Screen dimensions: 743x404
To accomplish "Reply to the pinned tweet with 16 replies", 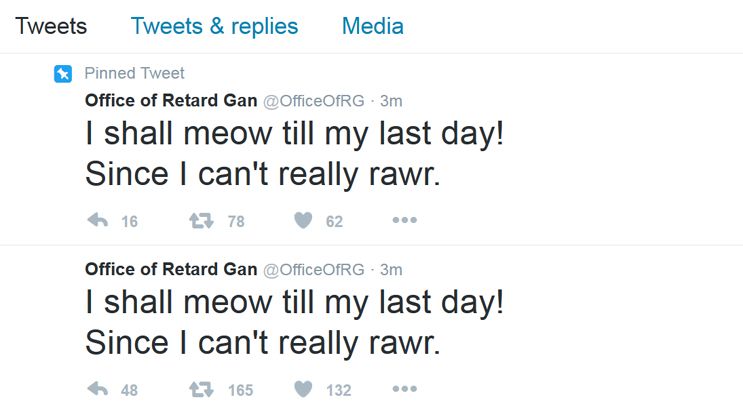I will 98,221.
